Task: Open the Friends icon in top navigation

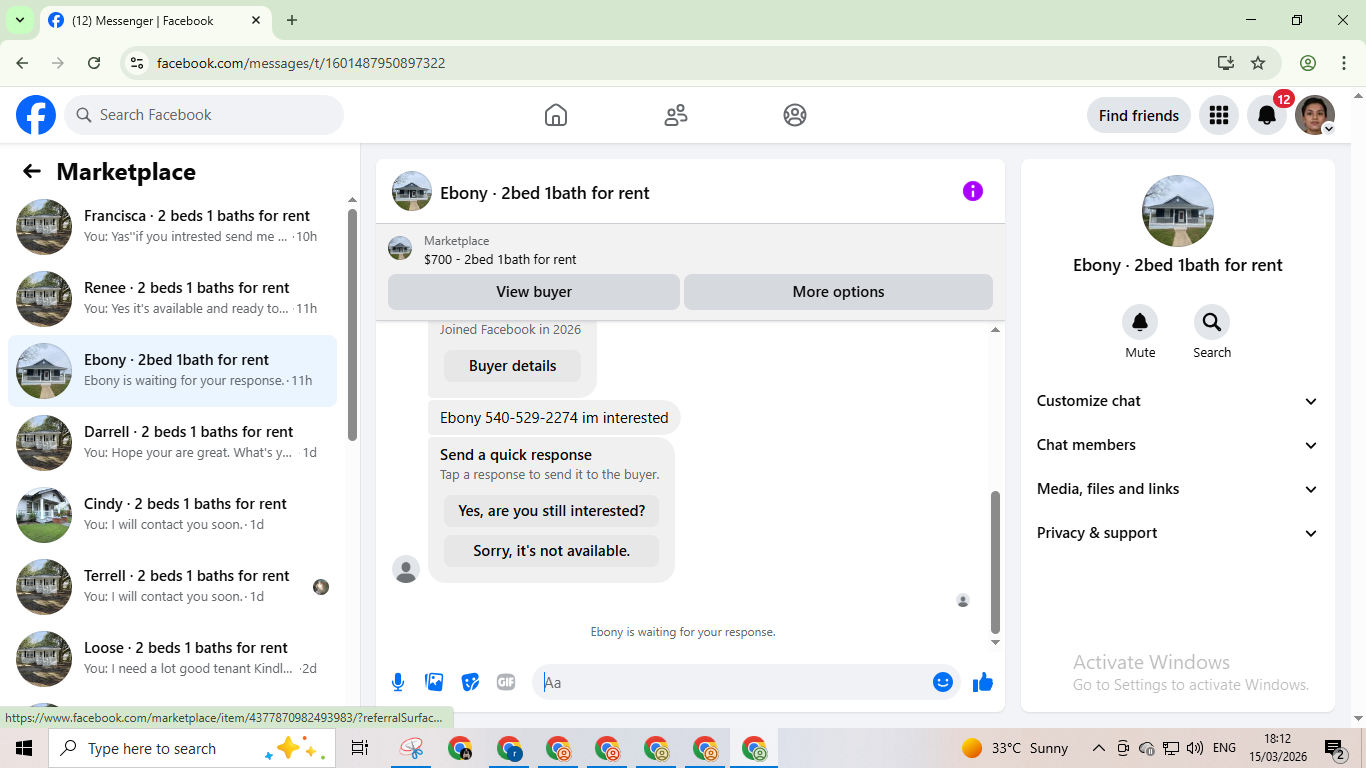Action: [x=676, y=115]
